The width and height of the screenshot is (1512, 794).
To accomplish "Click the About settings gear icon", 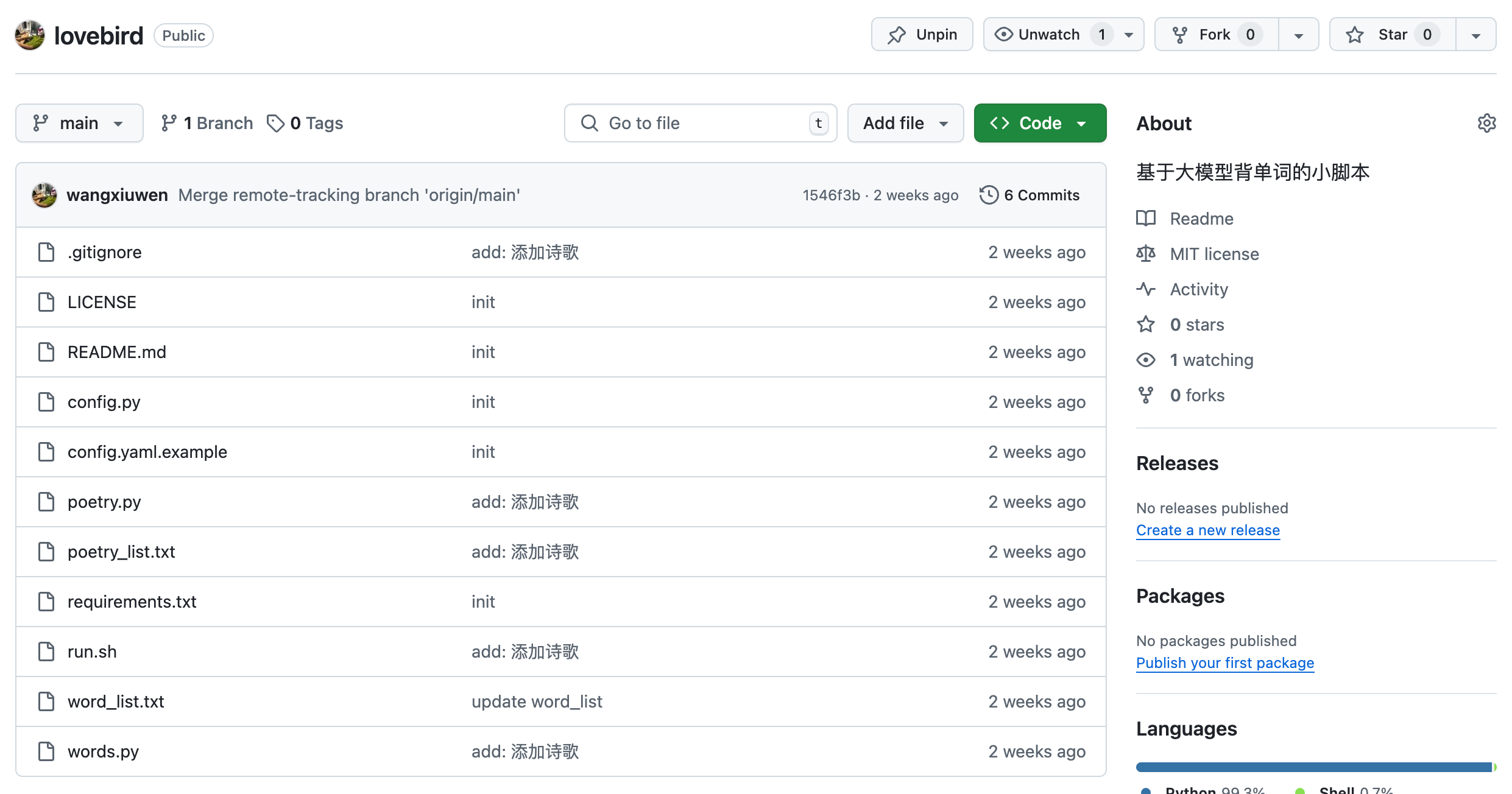I will tap(1486, 123).
